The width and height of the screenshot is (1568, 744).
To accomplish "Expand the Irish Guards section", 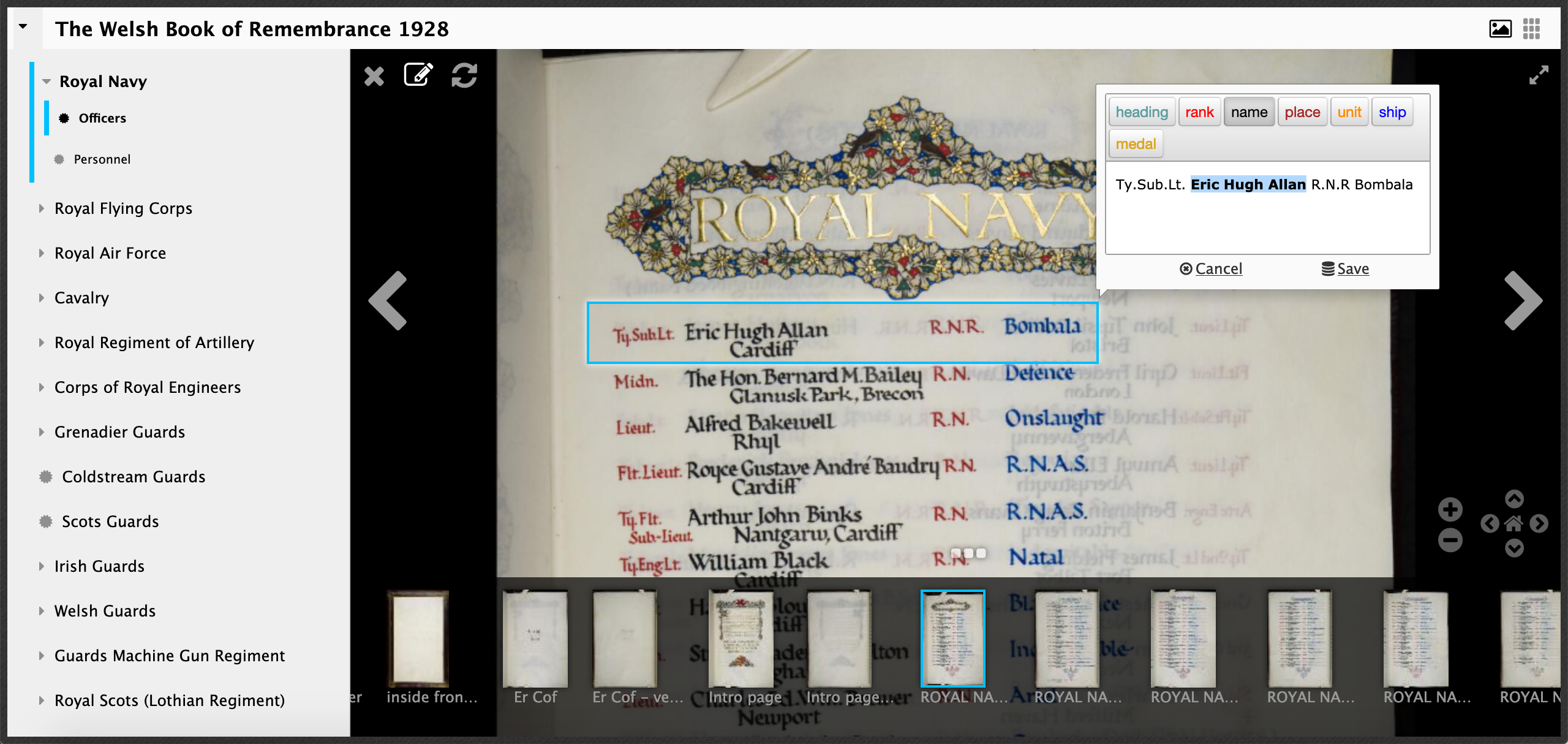I will (x=42, y=566).
